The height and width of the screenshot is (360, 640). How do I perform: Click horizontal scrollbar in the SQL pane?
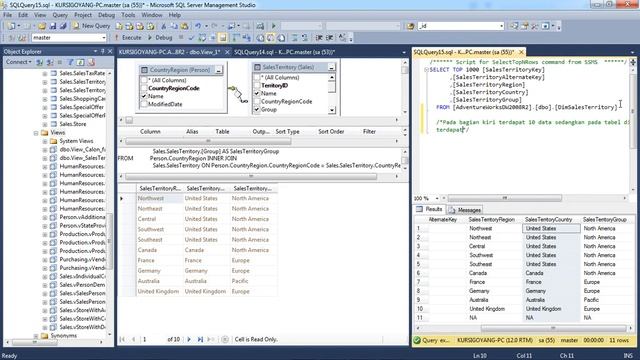pos(259,176)
